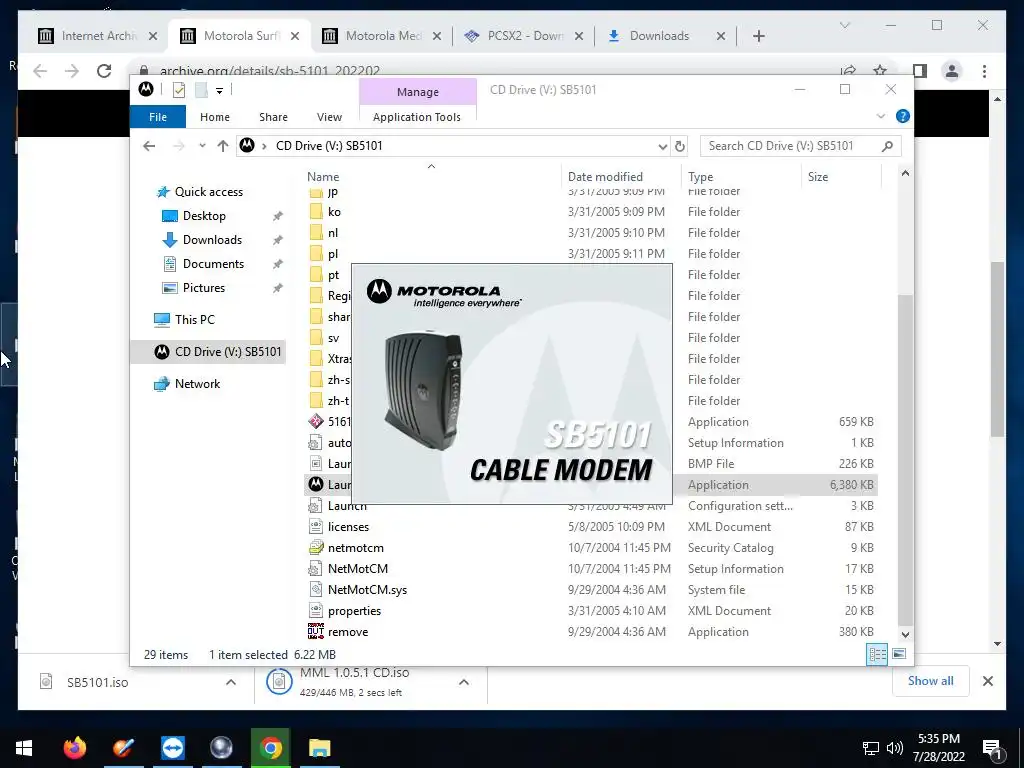Select Documents in navigation pane
This screenshot has width=1024, height=768.
(213, 264)
